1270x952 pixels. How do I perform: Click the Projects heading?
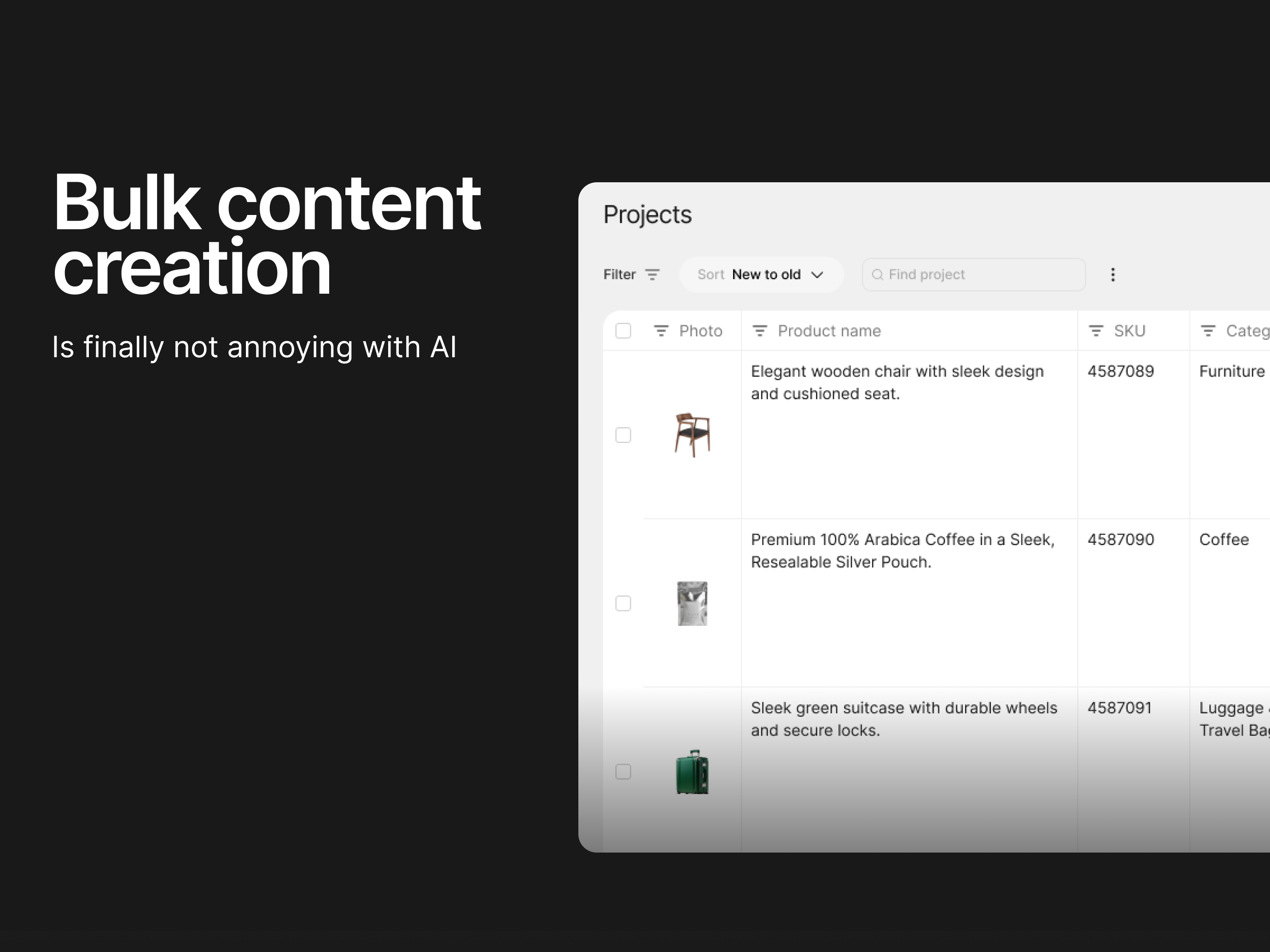pos(647,214)
